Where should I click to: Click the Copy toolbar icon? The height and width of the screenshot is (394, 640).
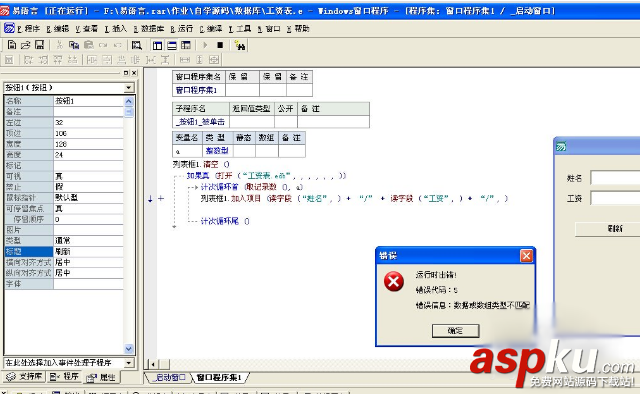click(74, 45)
